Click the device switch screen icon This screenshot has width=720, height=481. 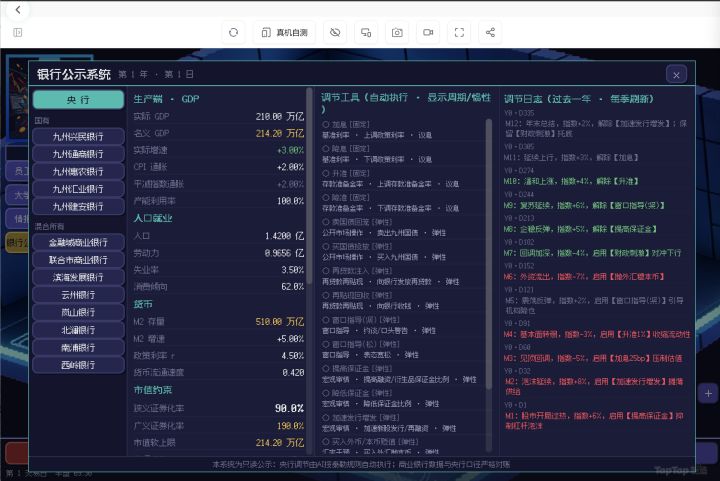pyautogui.click(x=366, y=33)
